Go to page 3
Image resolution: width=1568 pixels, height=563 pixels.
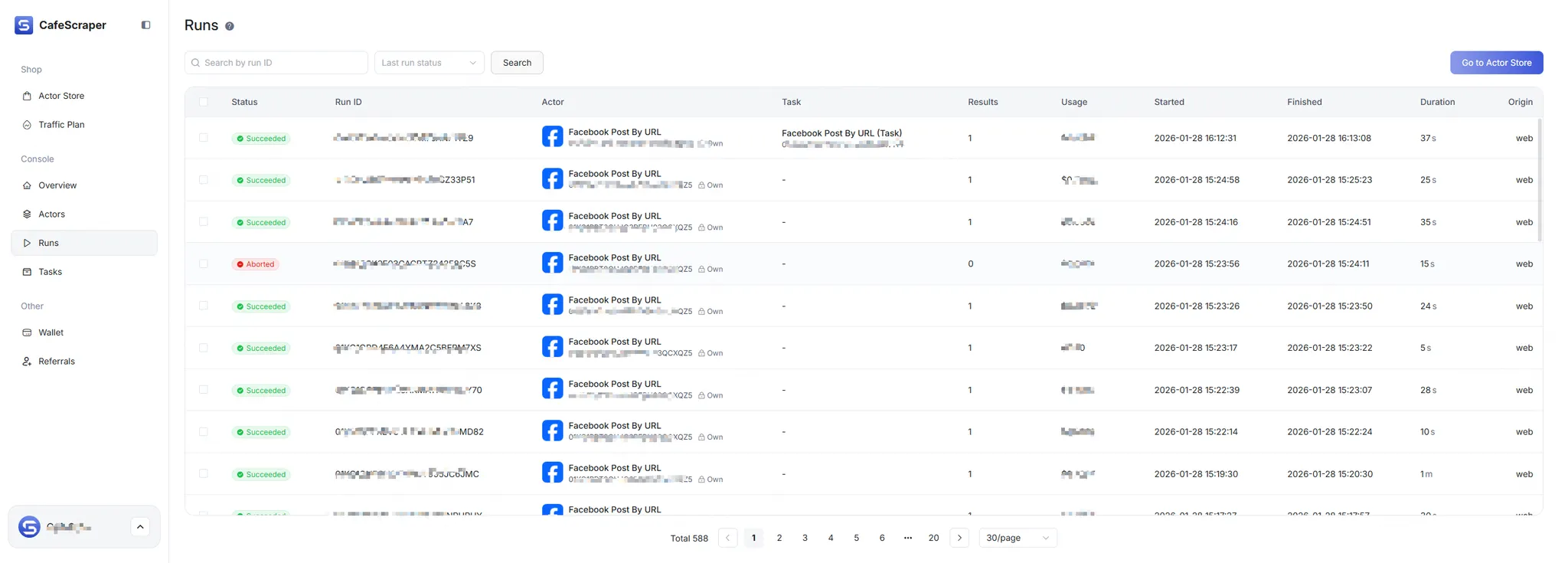coord(805,538)
